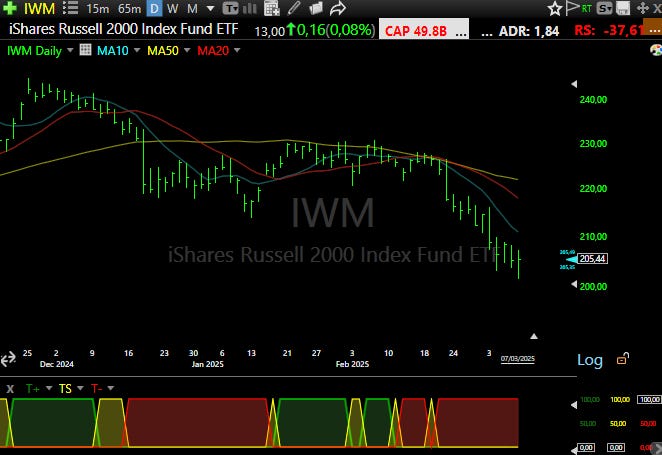Click the star favorite icon

click(554, 8)
